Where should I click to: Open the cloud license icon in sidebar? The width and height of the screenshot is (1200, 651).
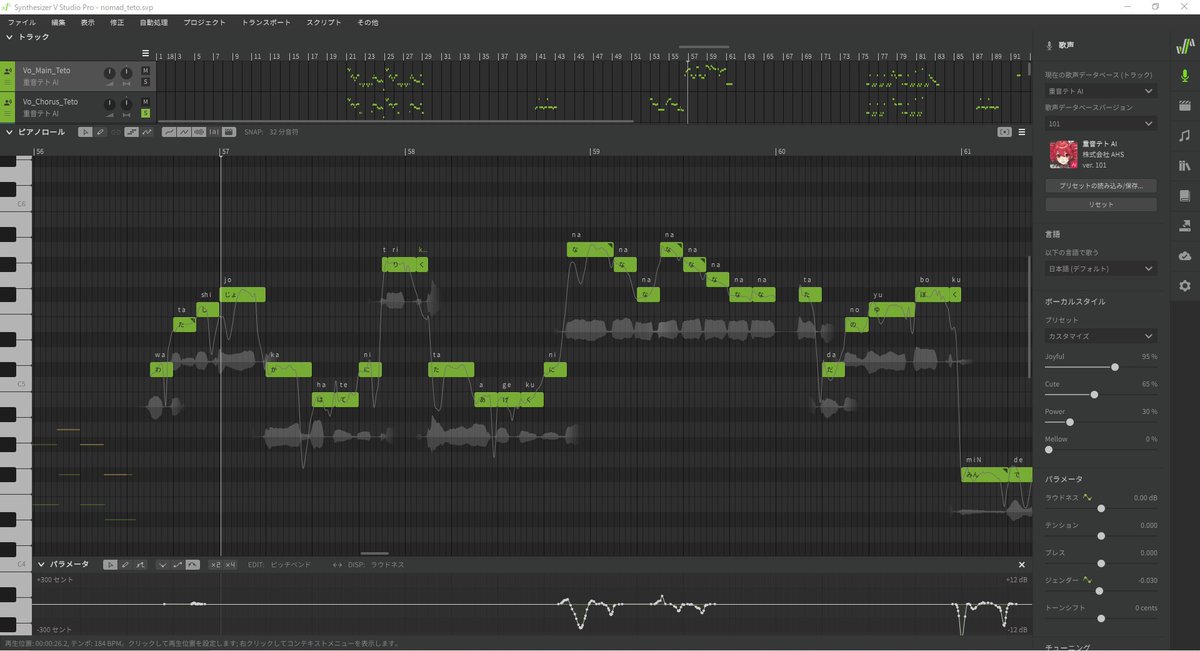tap(1185, 256)
